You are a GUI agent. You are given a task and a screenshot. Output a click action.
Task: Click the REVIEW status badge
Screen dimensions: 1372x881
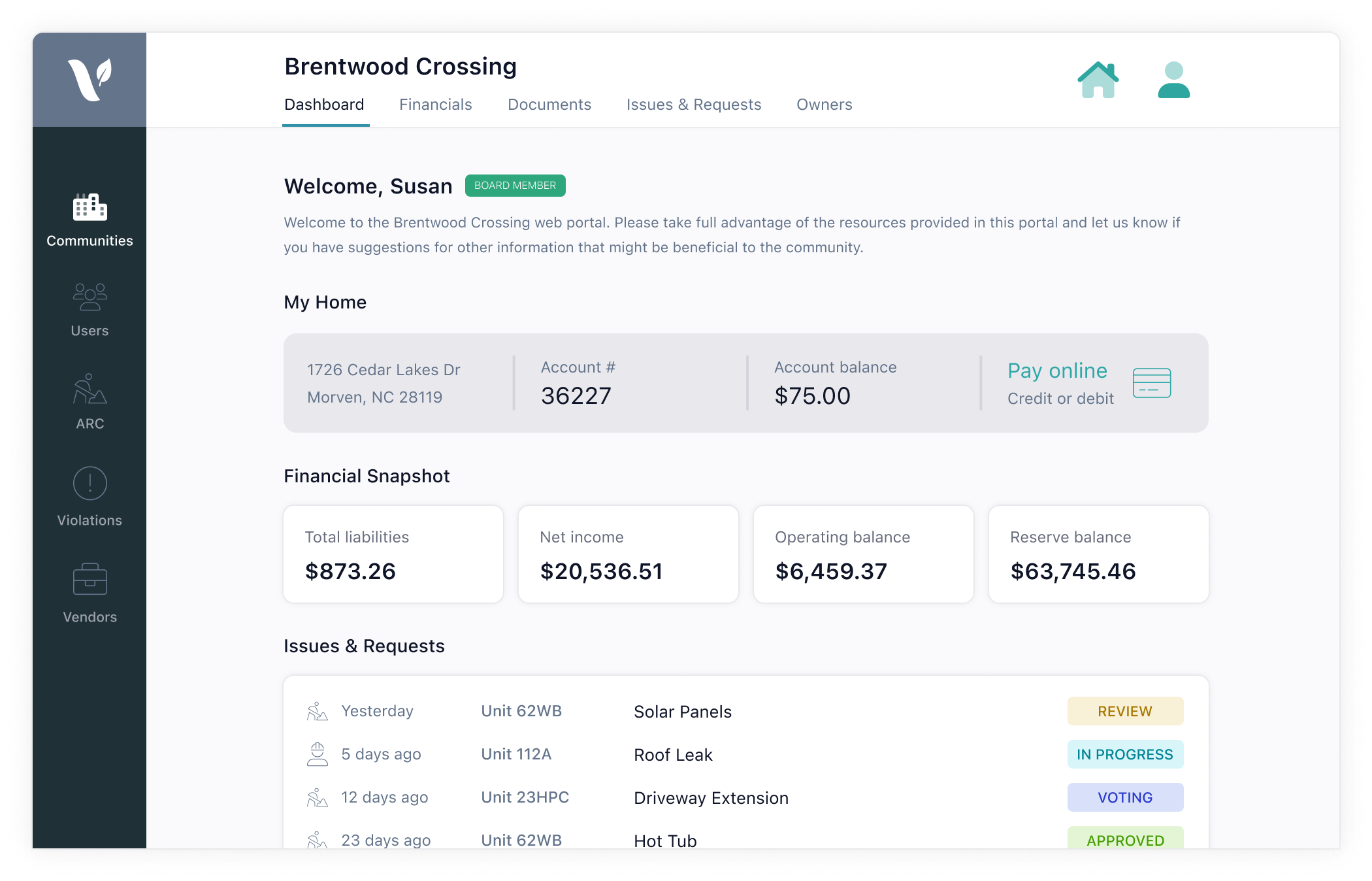1125,711
